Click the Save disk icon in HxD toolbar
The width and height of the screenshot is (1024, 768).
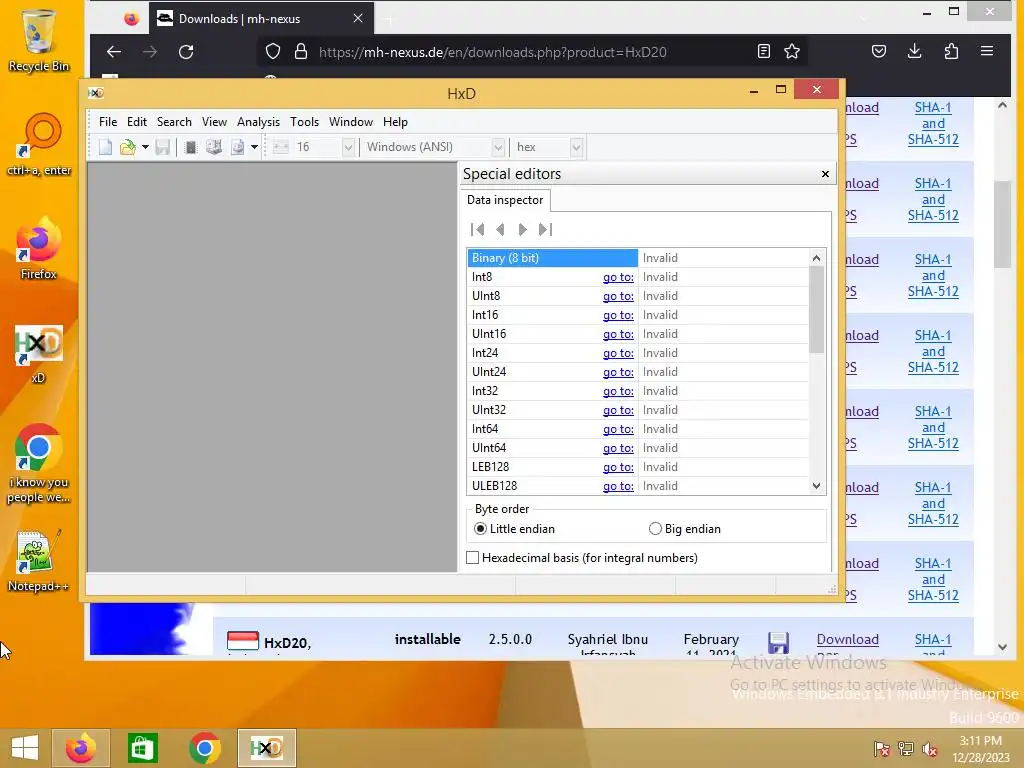tap(163, 147)
